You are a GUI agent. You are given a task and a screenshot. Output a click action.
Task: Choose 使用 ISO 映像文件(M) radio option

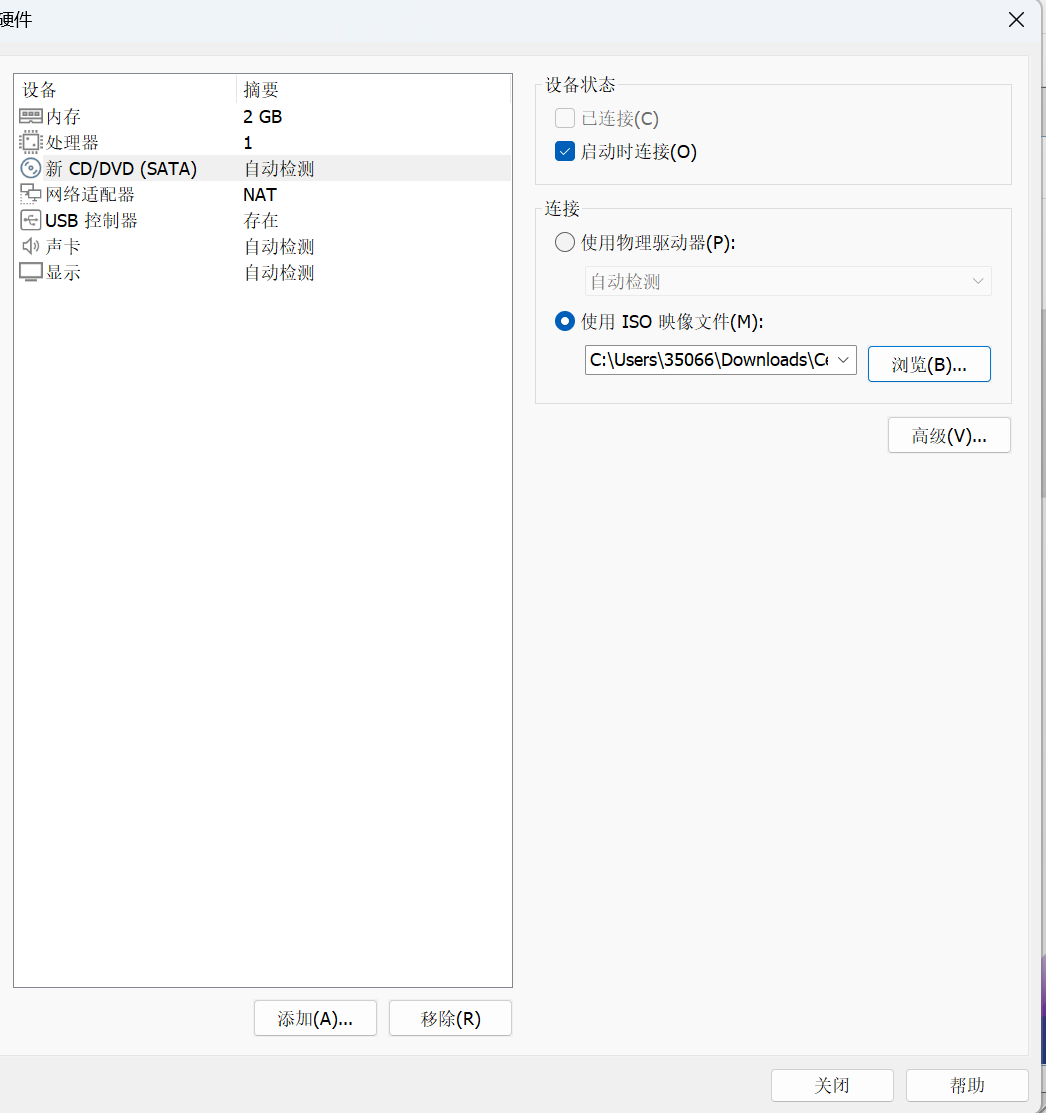(565, 322)
